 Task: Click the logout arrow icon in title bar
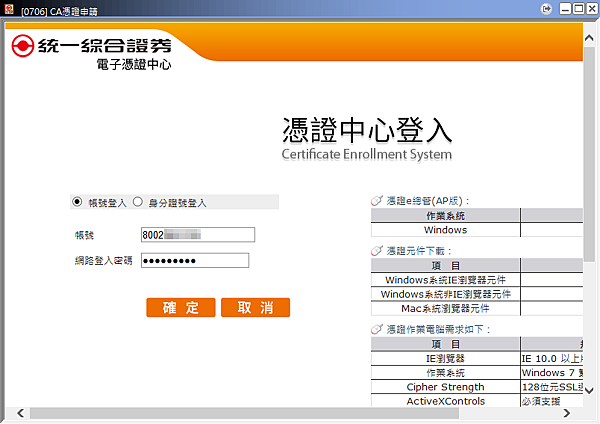[547, 9]
